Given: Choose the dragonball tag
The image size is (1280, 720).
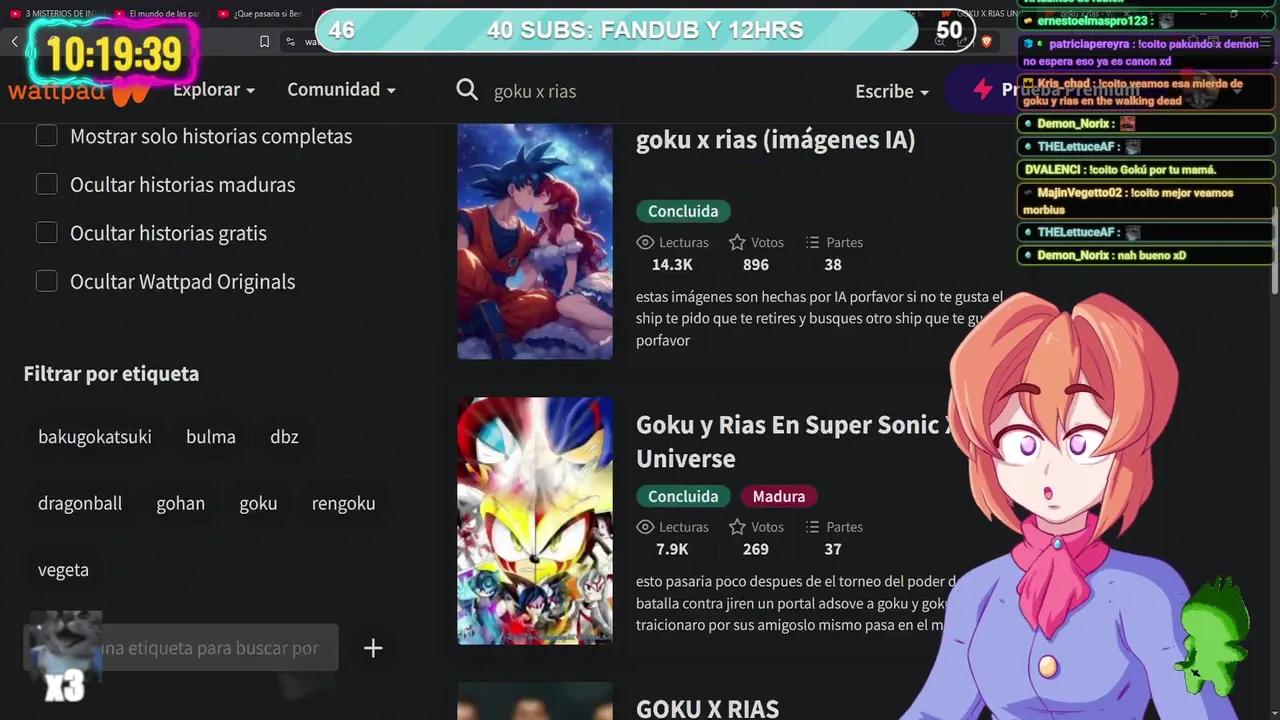Looking at the screenshot, I should point(80,503).
